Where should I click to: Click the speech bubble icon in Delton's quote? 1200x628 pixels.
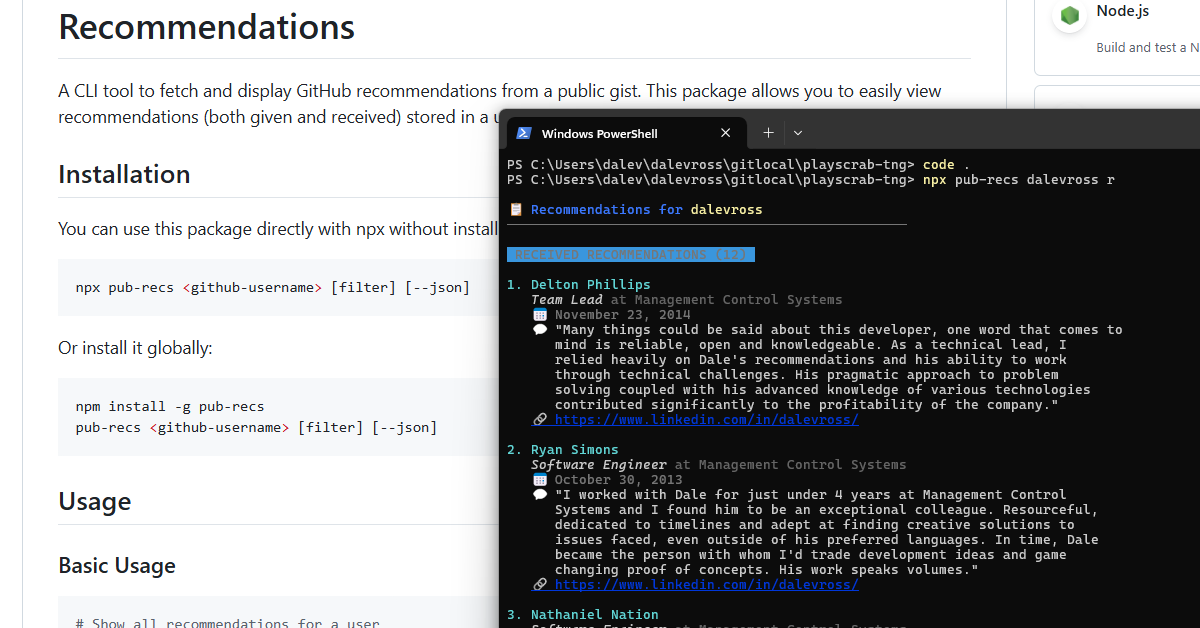coord(540,330)
